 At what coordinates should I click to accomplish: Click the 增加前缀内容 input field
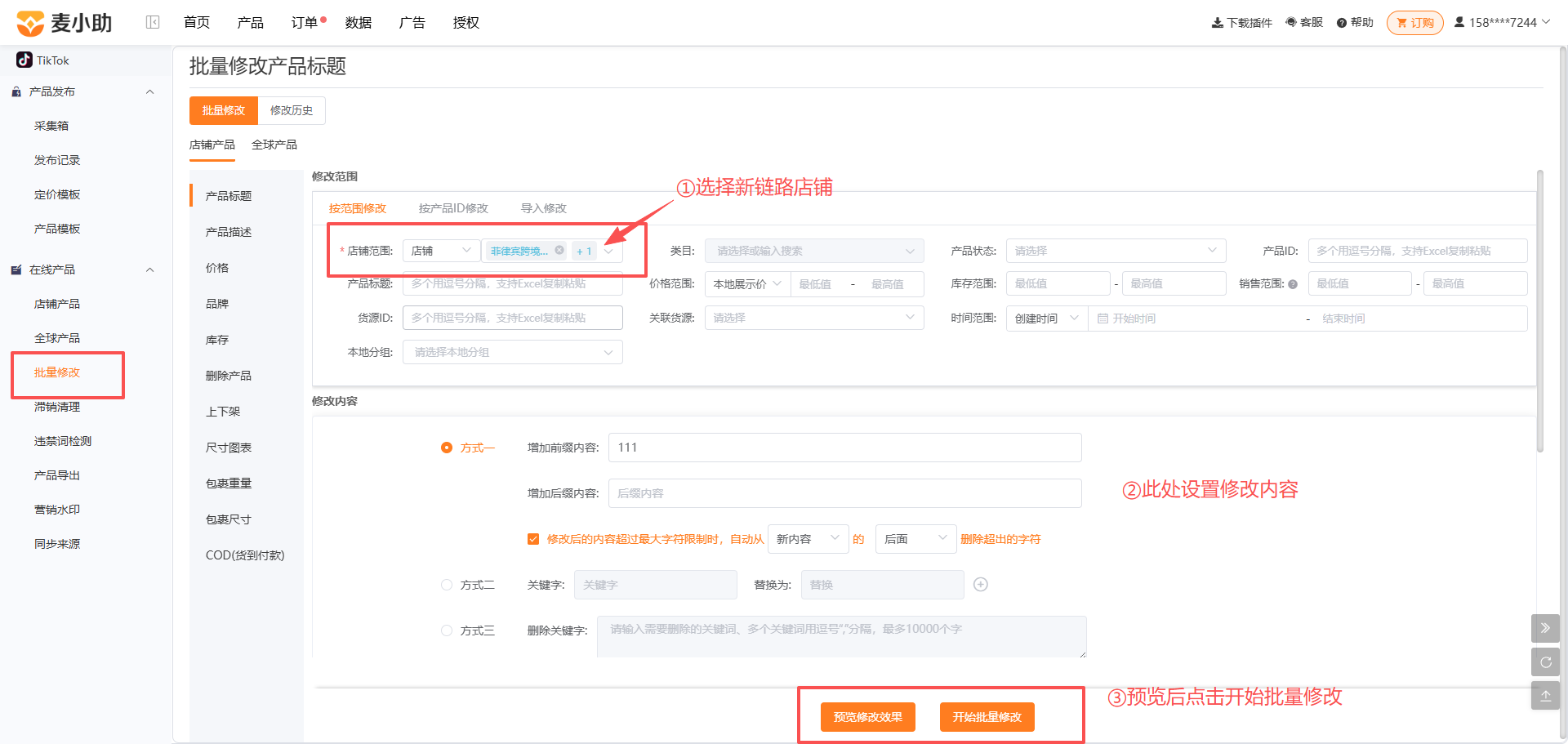click(x=845, y=448)
